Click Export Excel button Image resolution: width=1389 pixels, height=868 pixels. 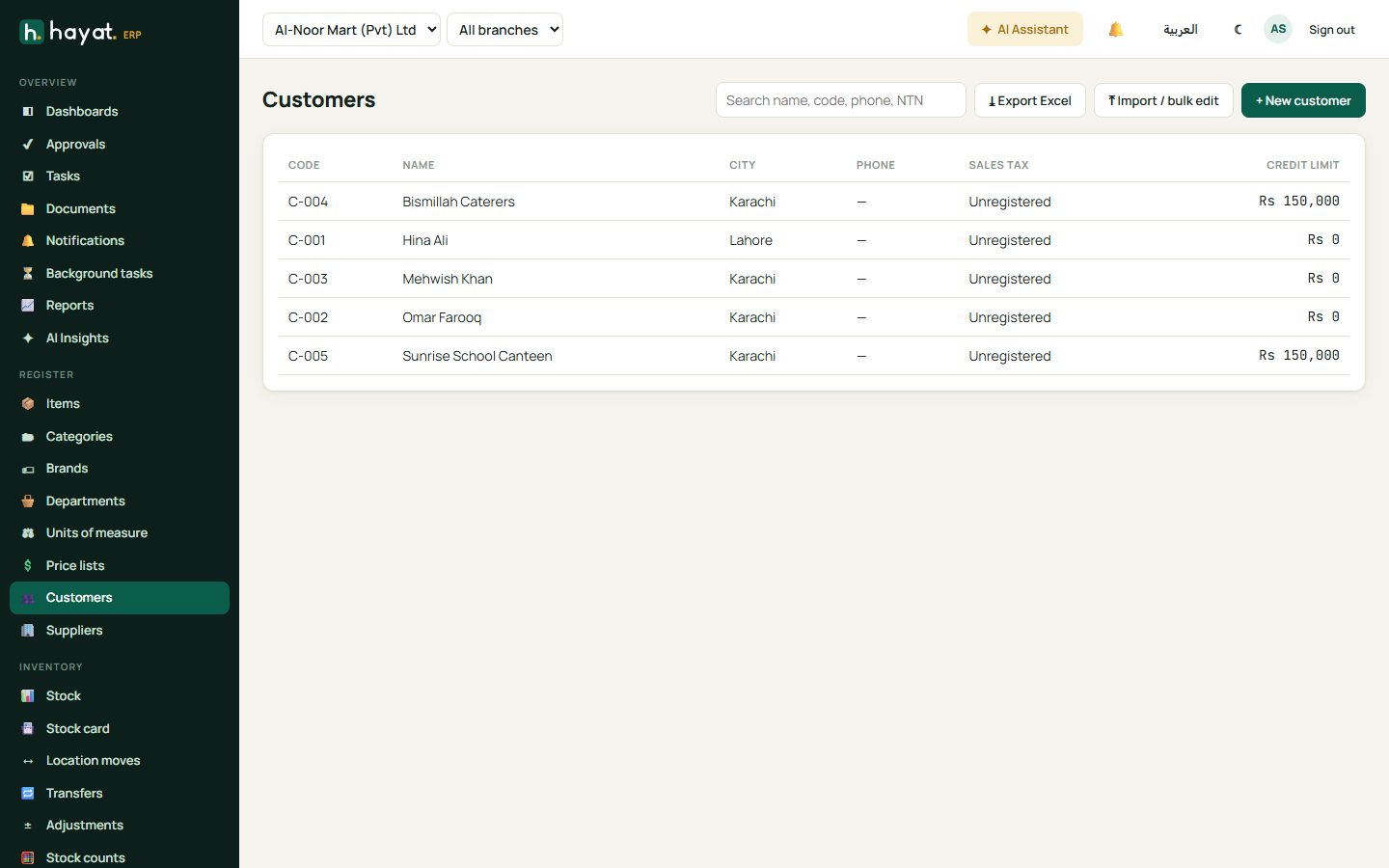click(1030, 100)
